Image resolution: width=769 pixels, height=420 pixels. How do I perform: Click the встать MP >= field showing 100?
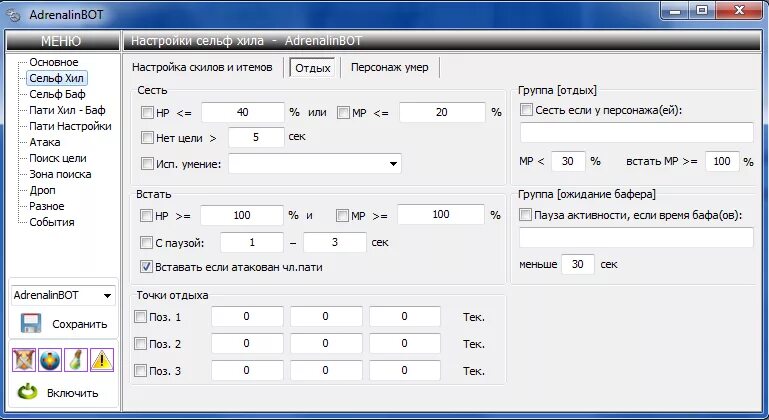point(722,161)
